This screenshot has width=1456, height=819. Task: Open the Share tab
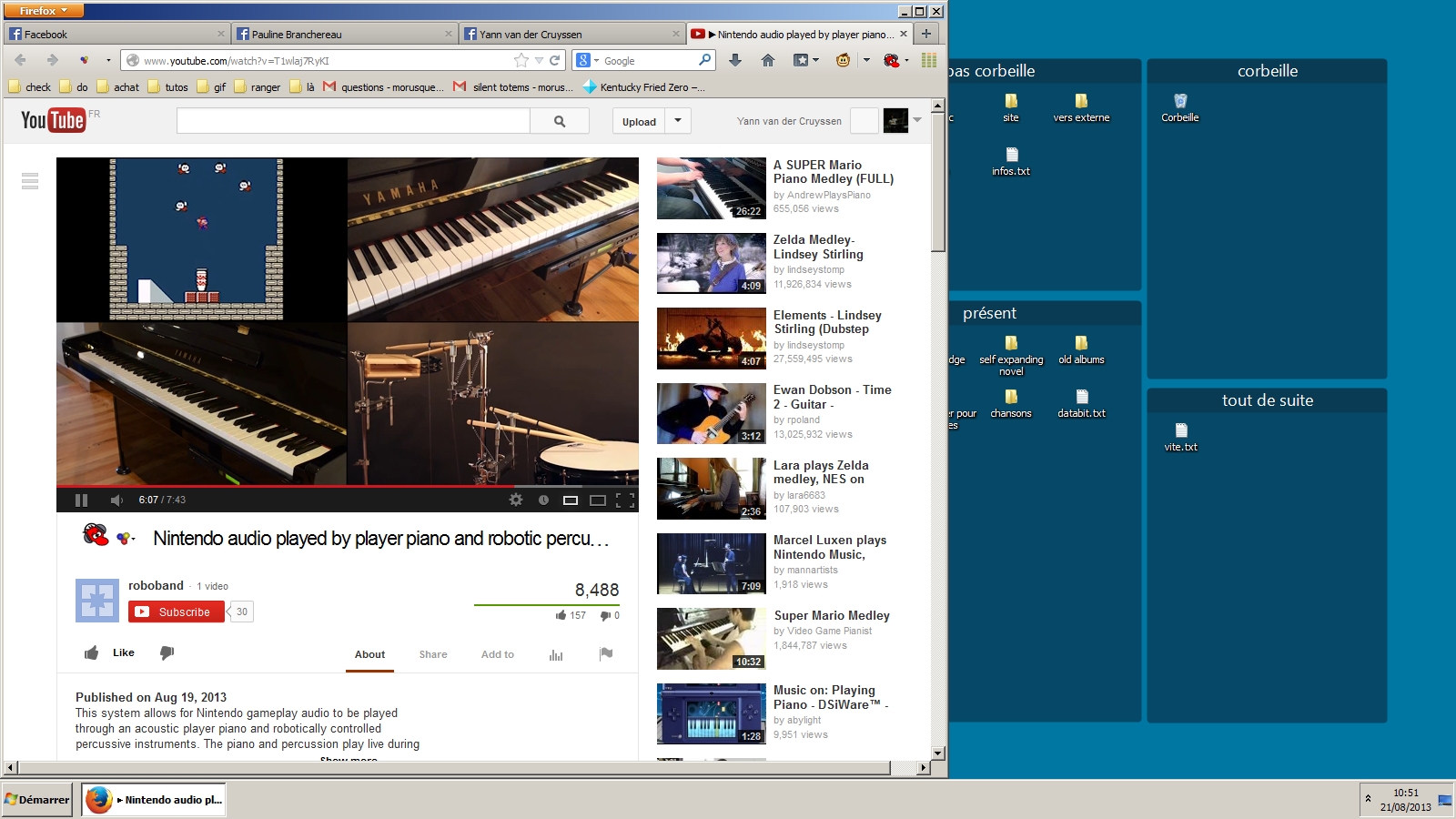point(433,654)
